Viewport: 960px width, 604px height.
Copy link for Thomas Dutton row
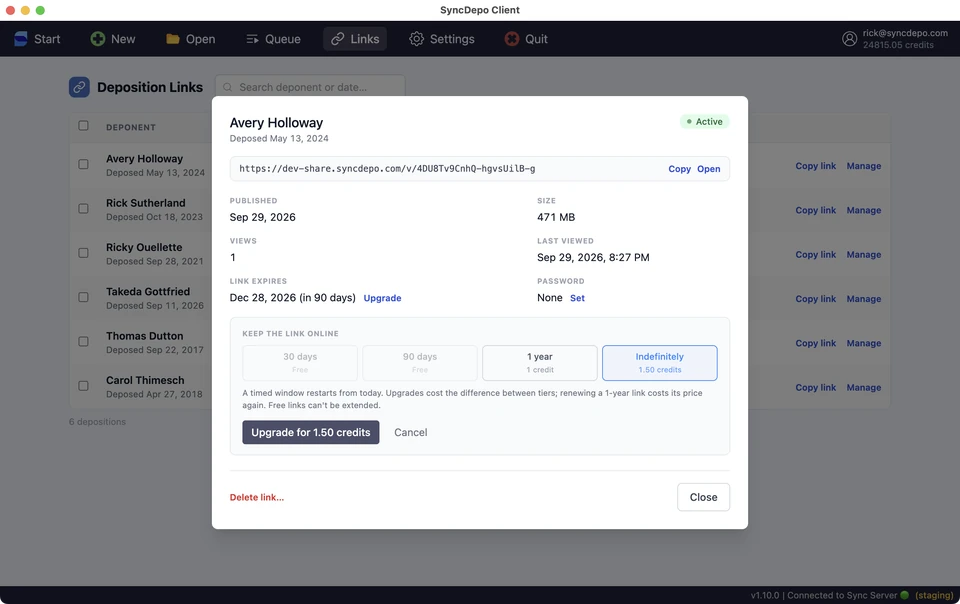pos(816,343)
